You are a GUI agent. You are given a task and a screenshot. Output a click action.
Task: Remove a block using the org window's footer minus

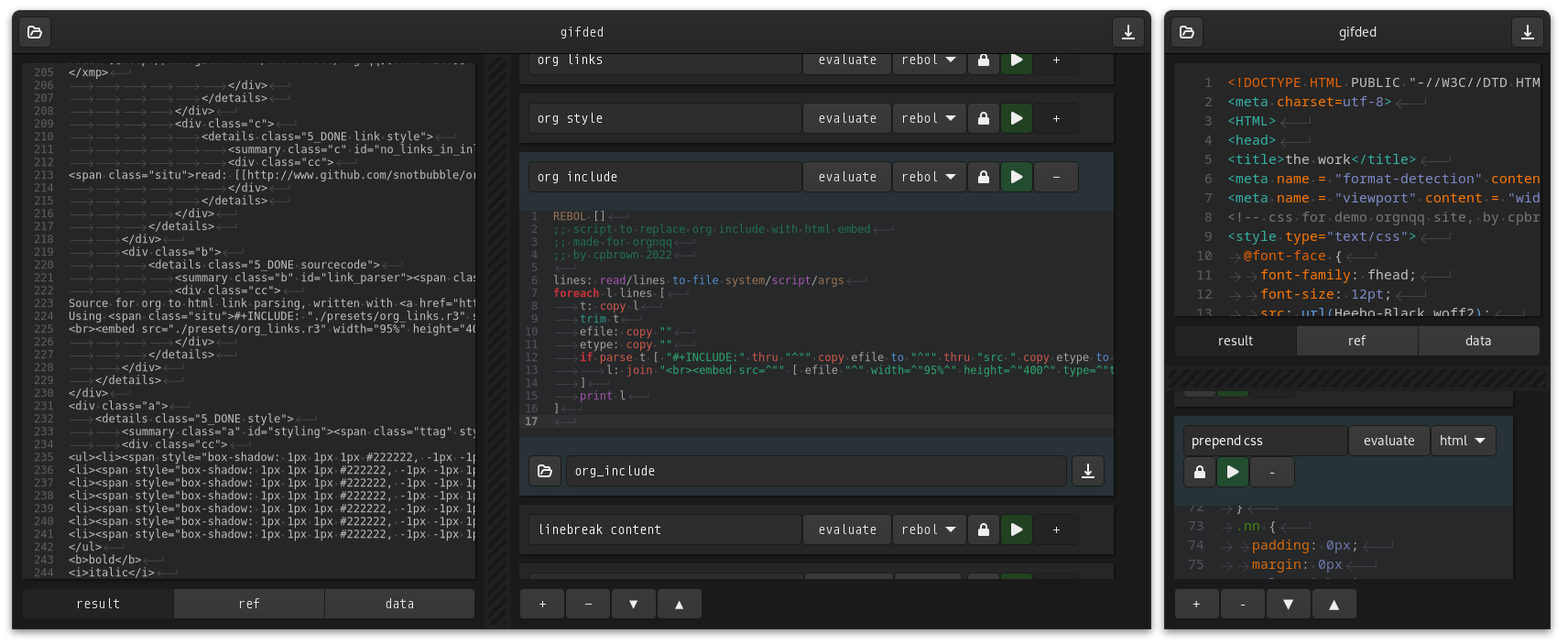tap(588, 604)
